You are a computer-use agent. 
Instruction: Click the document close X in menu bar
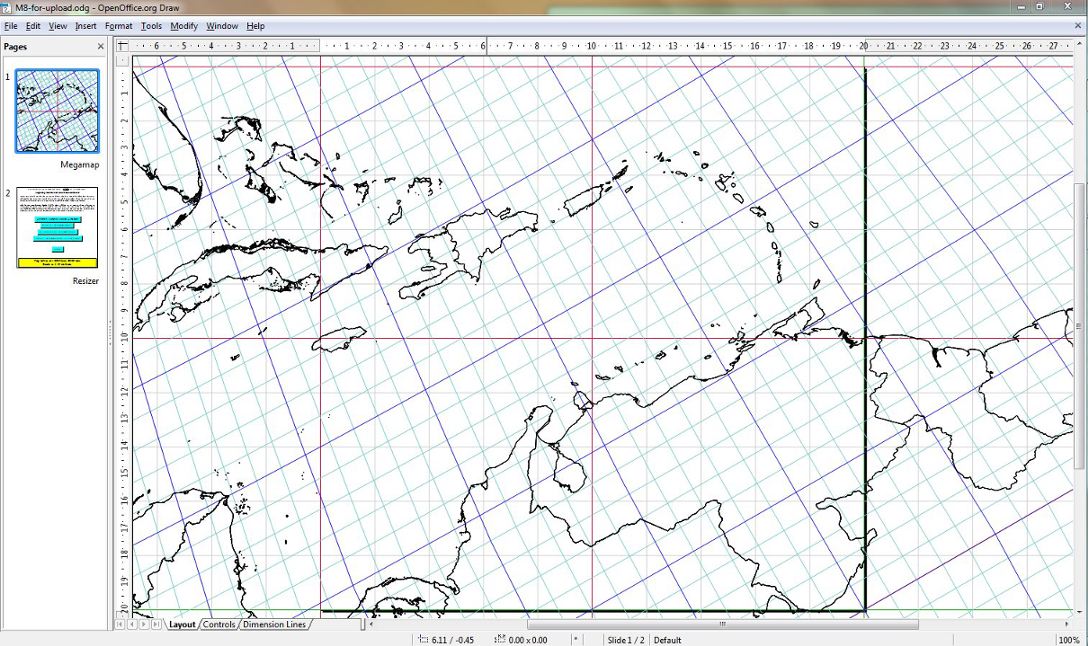[1078, 26]
